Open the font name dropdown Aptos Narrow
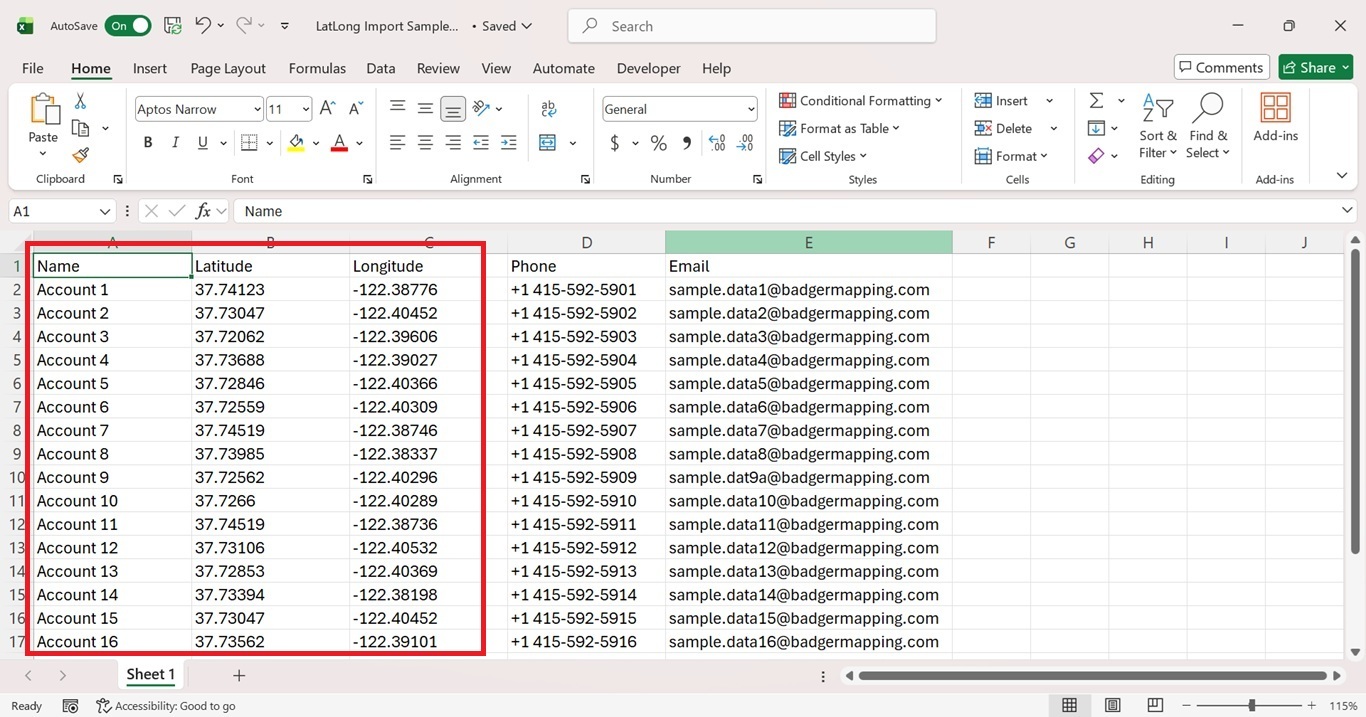The width and height of the screenshot is (1366, 717). pyautogui.click(x=199, y=109)
